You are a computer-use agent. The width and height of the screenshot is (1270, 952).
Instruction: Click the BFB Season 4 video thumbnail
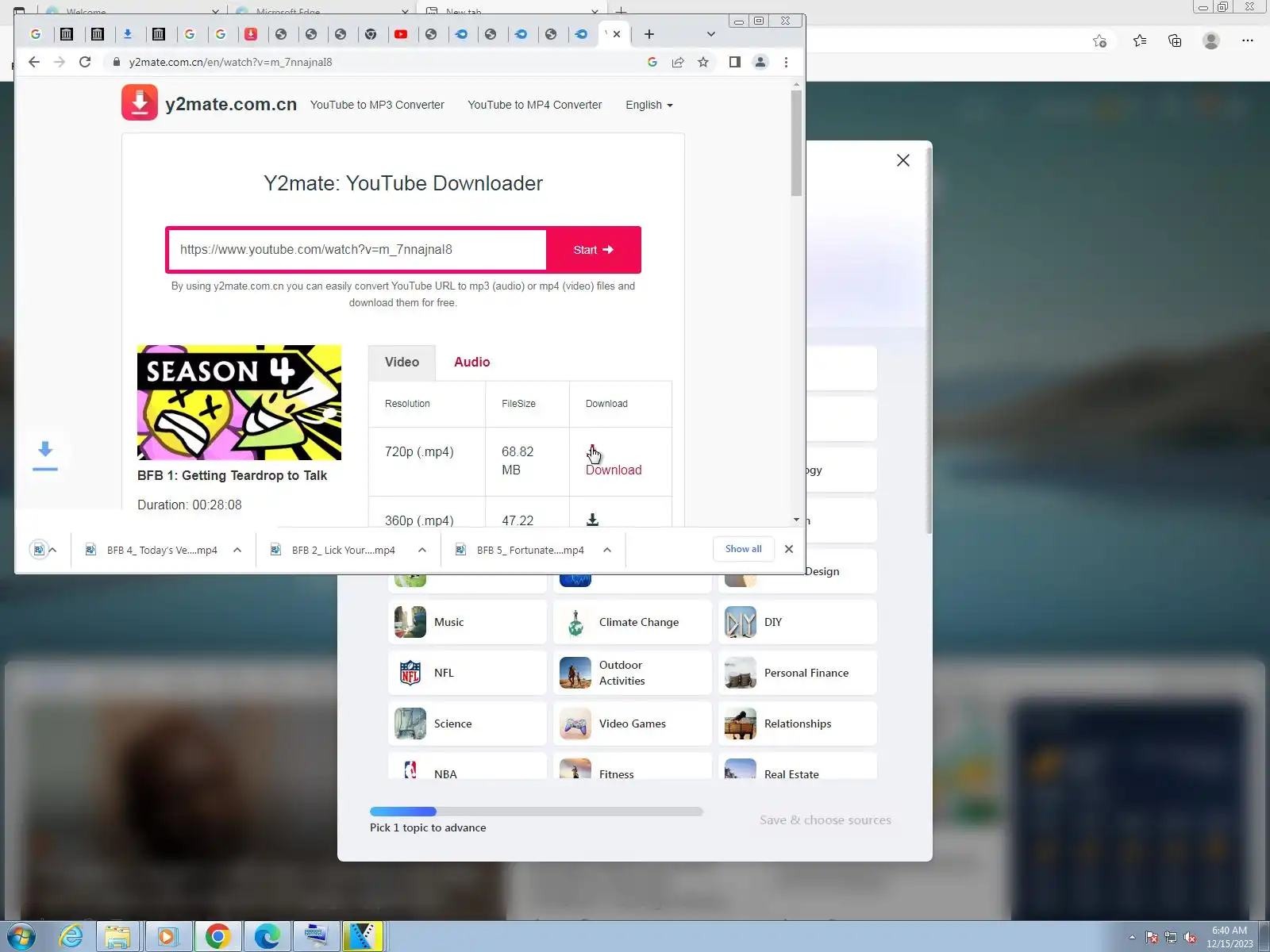[x=239, y=402]
